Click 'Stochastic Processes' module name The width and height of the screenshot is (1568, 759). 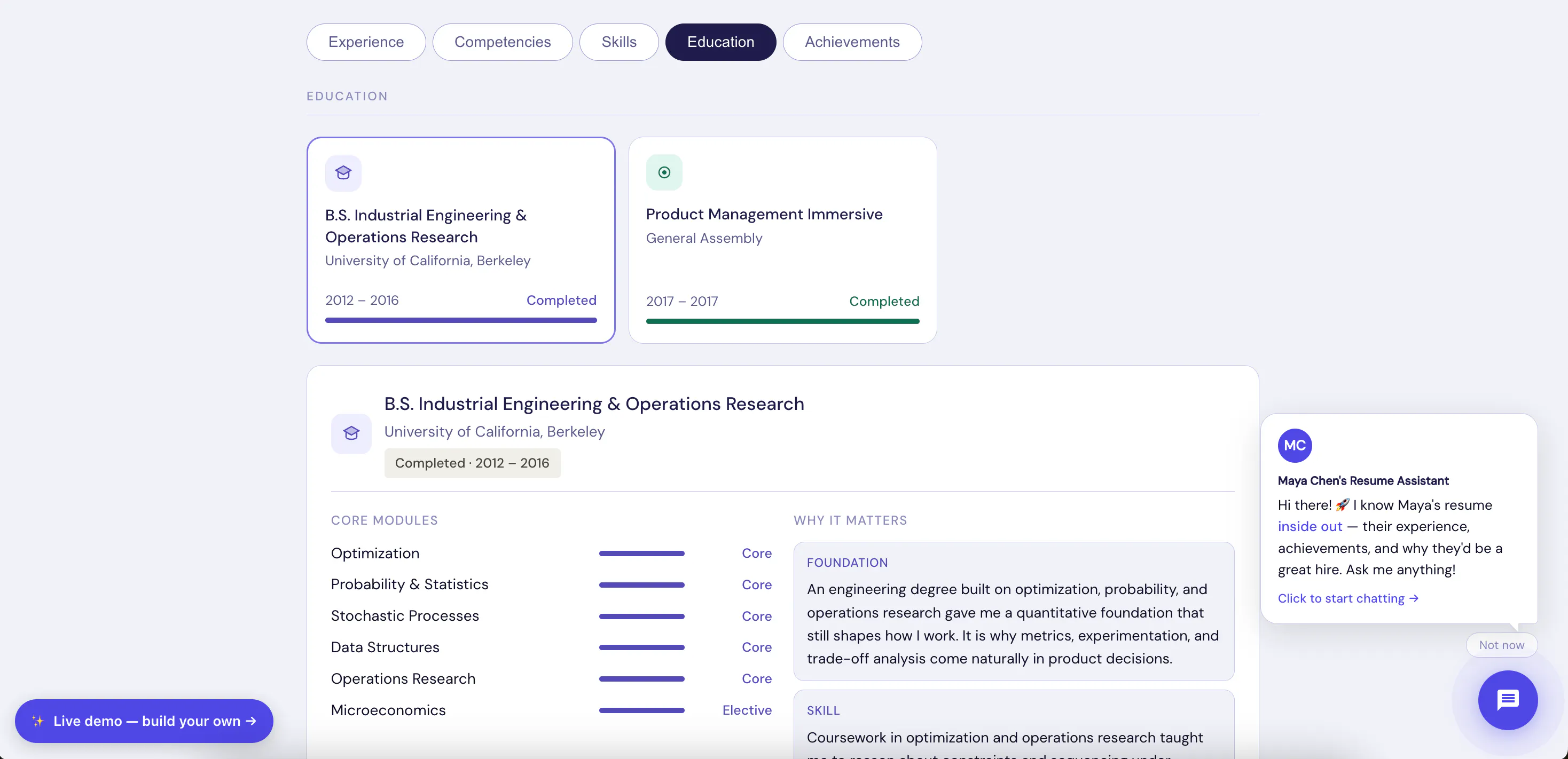click(405, 616)
